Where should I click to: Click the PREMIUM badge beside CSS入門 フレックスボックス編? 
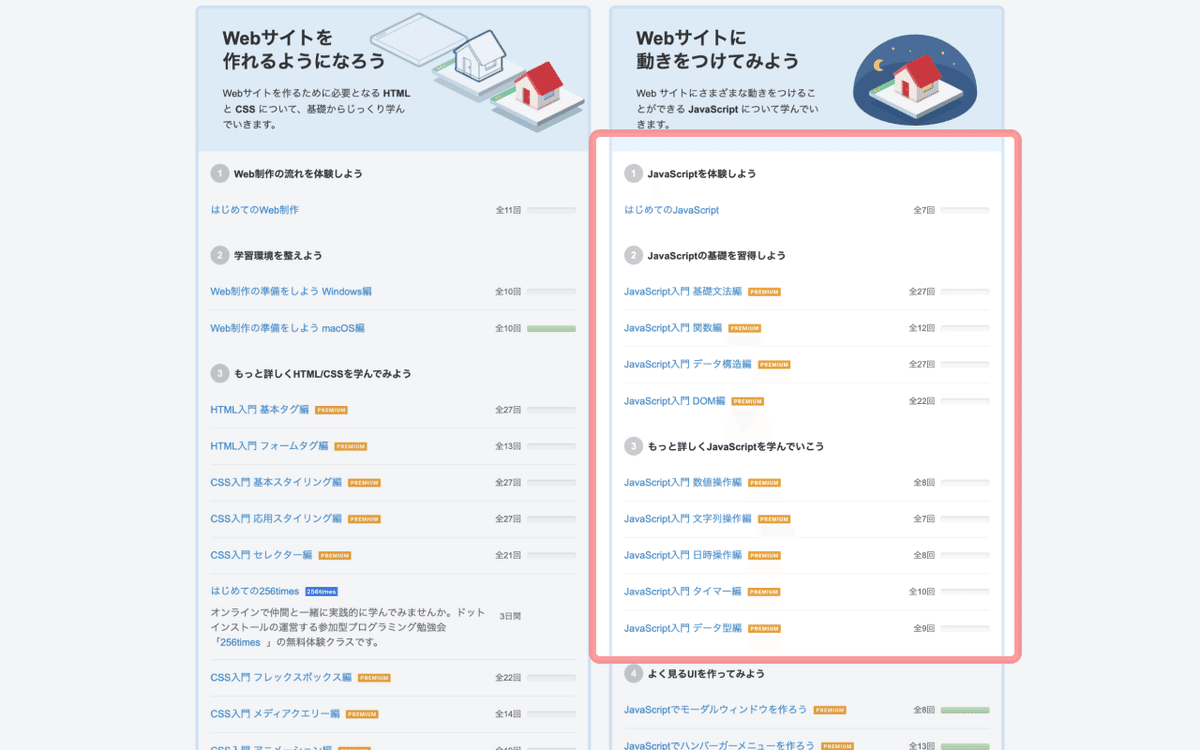(x=374, y=678)
